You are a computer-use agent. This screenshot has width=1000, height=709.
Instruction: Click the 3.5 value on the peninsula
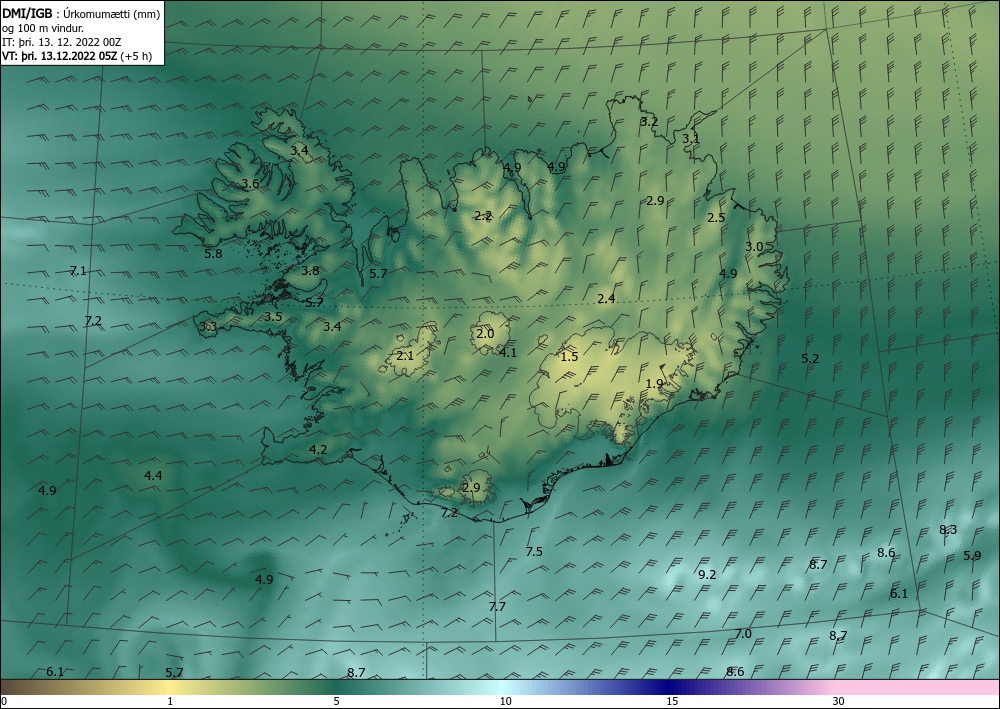273,317
